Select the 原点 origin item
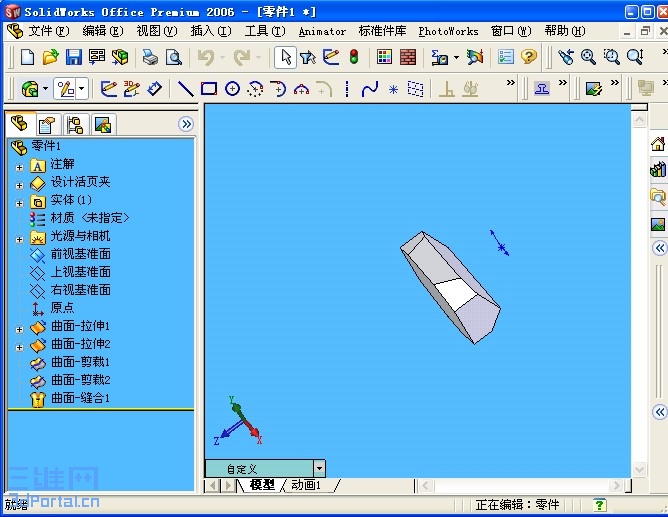The image size is (668, 517). tap(62, 308)
